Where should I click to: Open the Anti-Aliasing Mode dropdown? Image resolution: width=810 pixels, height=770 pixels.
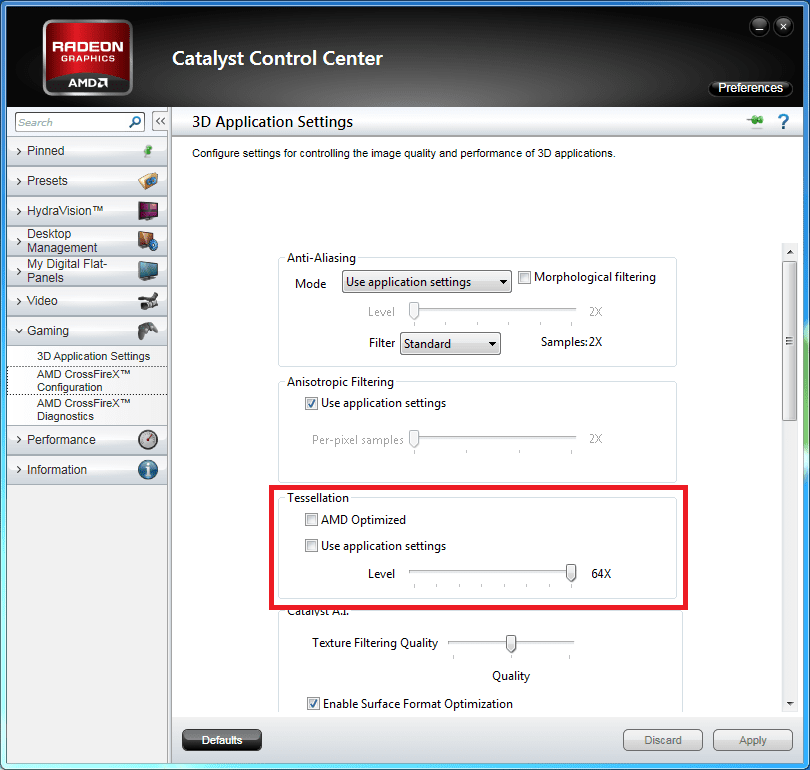(x=427, y=282)
